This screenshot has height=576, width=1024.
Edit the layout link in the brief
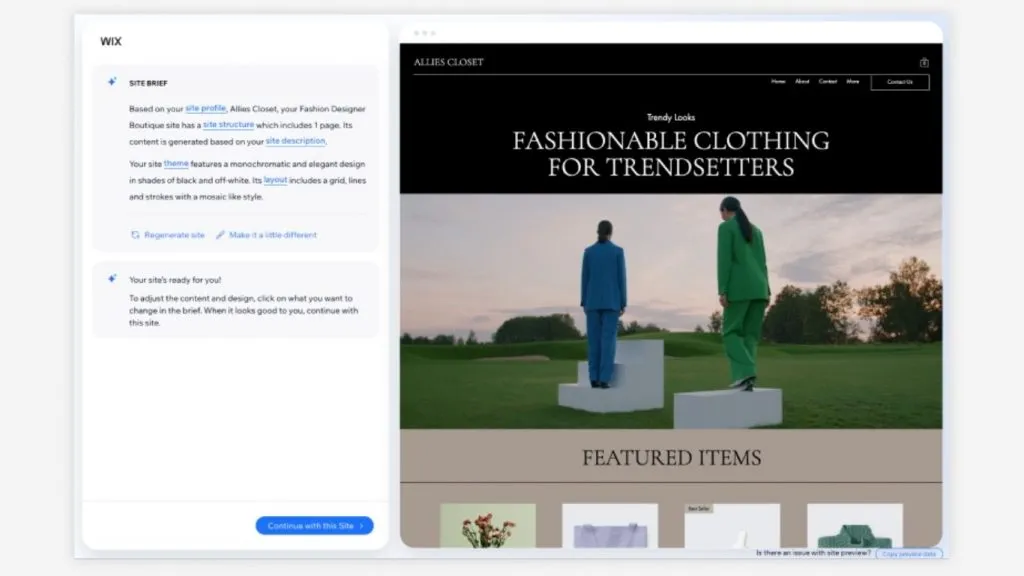click(276, 180)
